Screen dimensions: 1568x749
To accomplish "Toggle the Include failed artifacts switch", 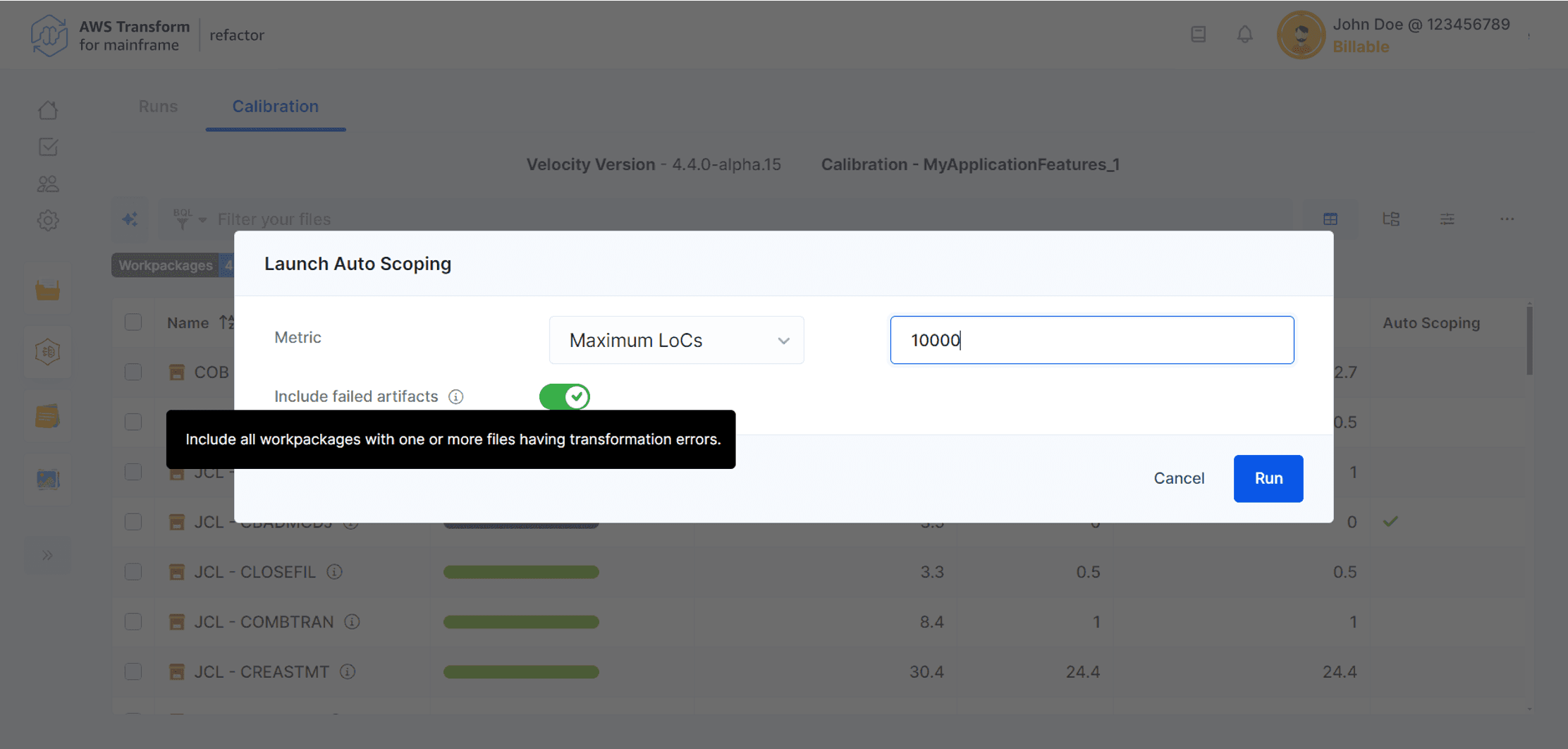I will [564, 396].
